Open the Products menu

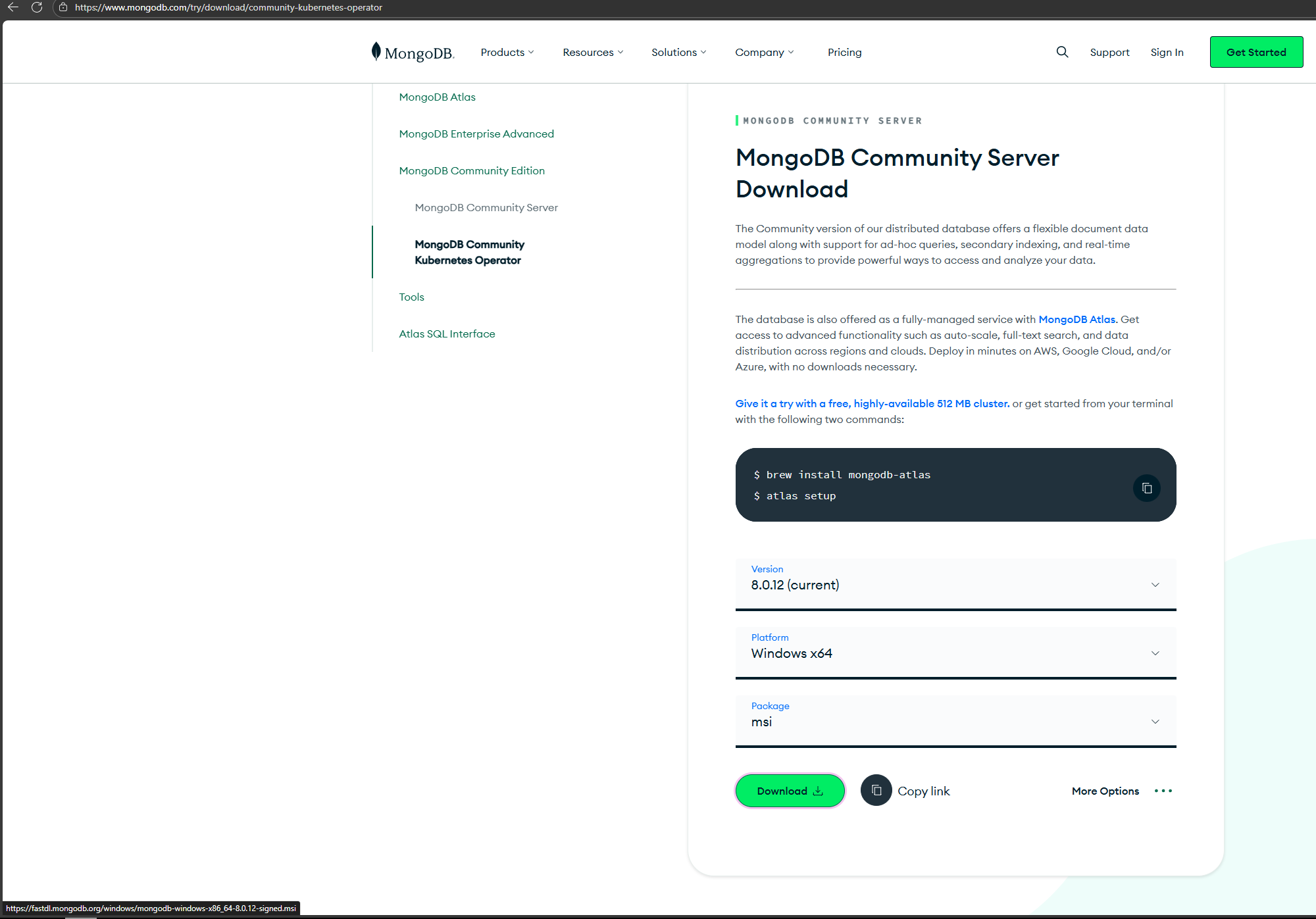(507, 52)
